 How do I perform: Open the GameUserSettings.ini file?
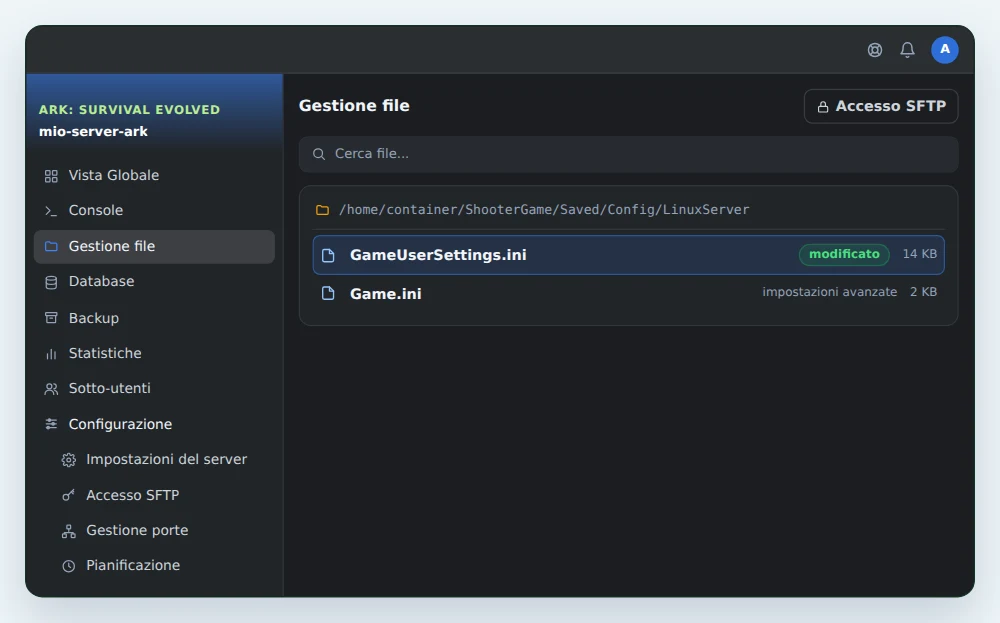pyautogui.click(x=628, y=255)
